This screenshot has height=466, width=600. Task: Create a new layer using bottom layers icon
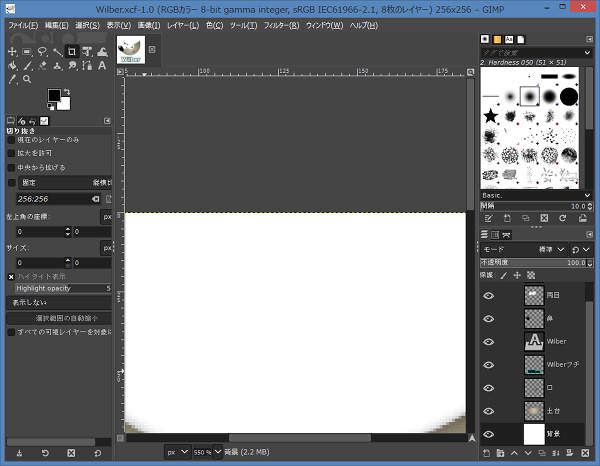[487, 453]
